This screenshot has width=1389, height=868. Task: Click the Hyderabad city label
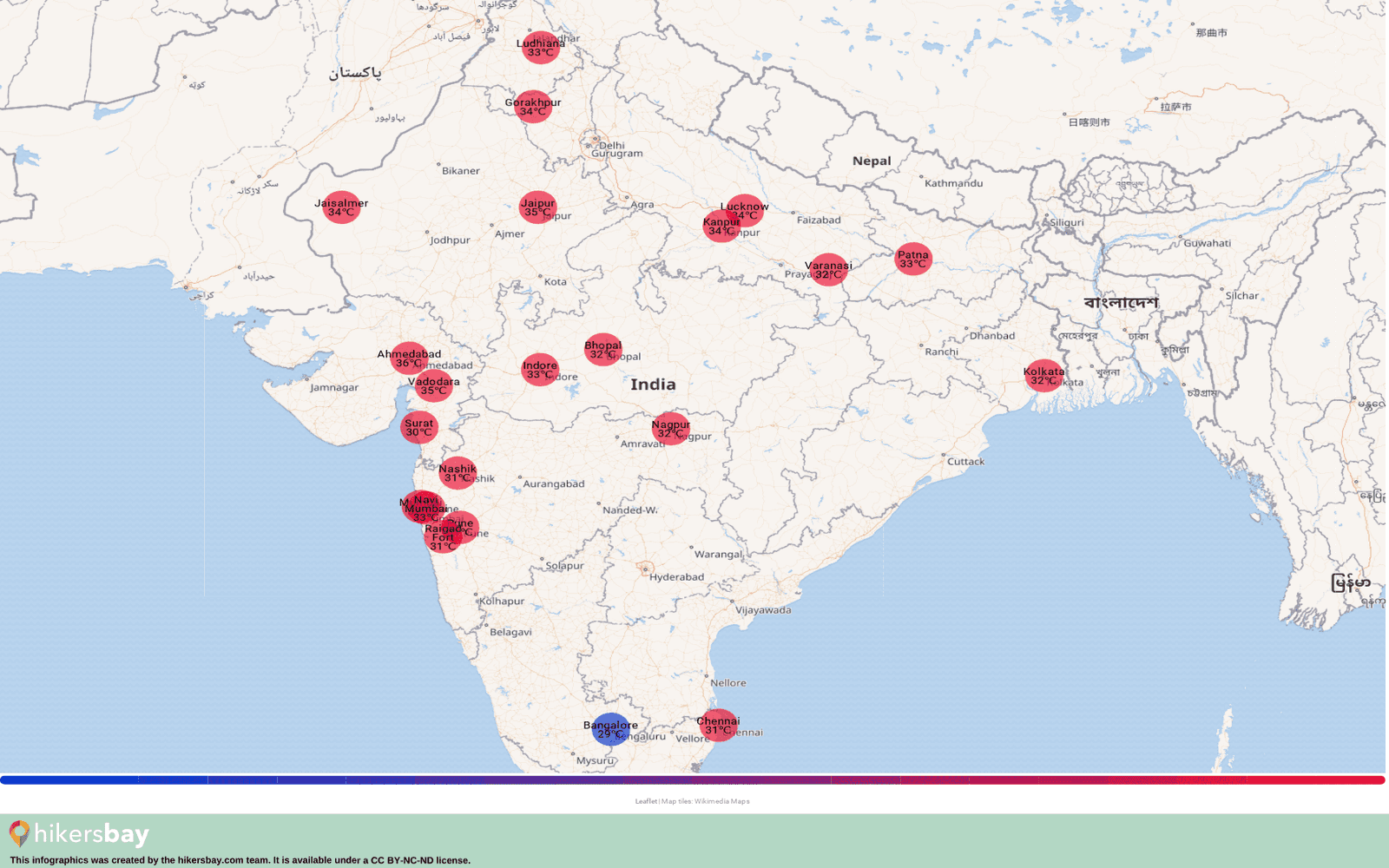point(676,577)
